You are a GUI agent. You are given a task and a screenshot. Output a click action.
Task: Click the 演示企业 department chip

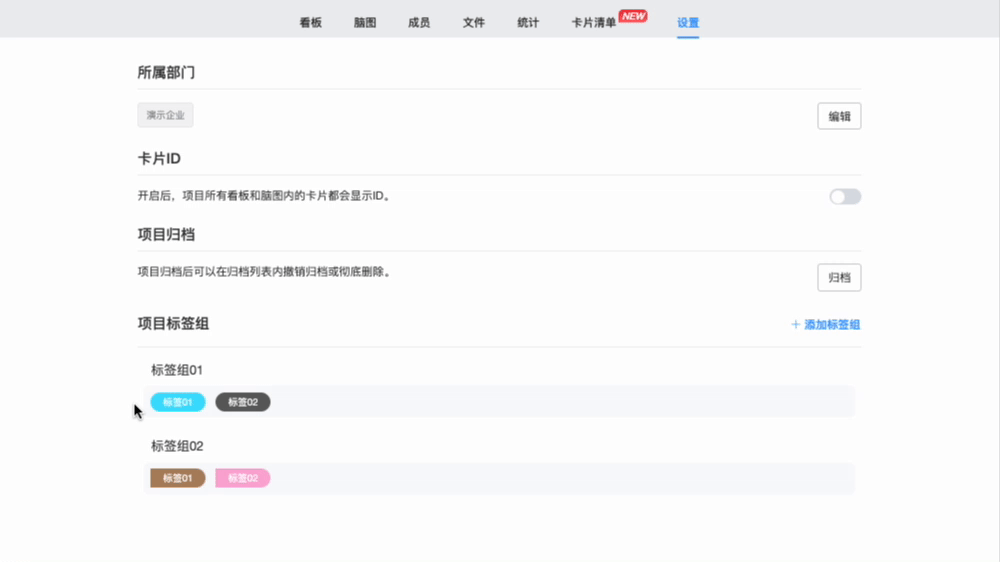(165, 115)
